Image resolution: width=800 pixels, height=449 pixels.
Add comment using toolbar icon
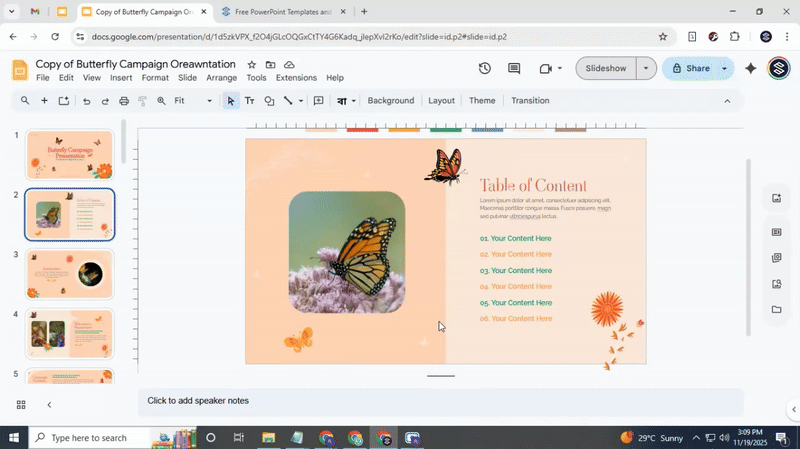click(x=319, y=101)
